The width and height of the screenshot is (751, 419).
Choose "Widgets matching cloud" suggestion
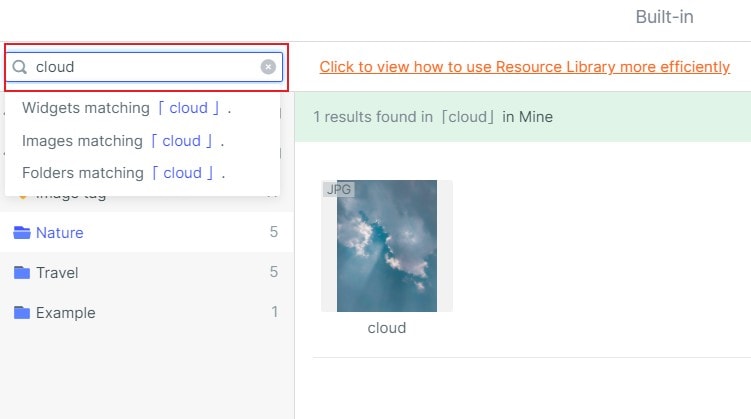tap(126, 108)
